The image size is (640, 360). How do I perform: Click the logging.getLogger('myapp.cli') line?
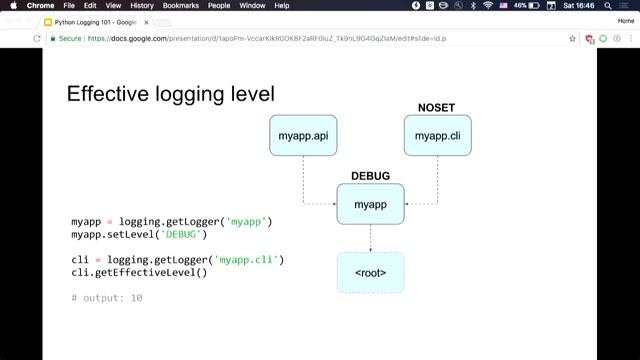coord(178,260)
